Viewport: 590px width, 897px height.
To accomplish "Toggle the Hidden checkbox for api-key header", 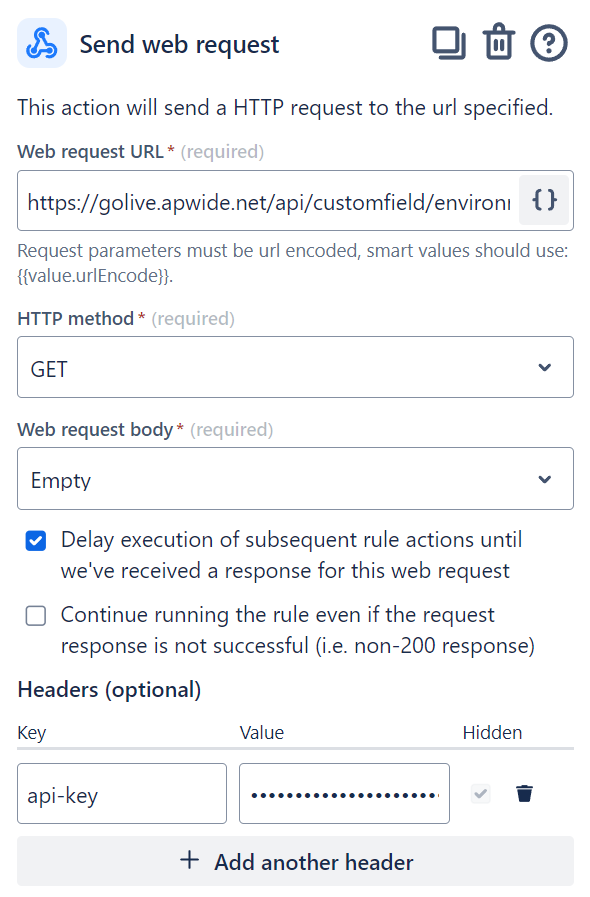I will pos(481,793).
